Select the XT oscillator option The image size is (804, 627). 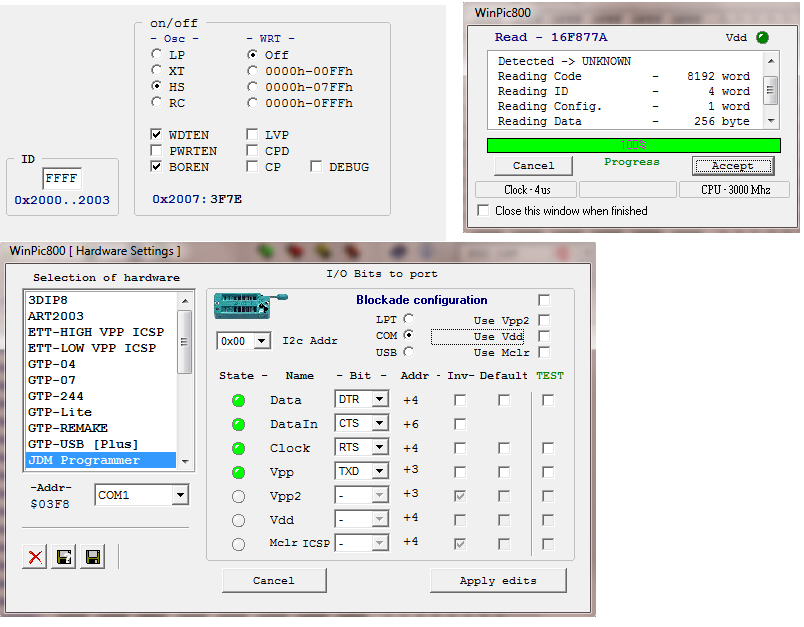point(156,70)
